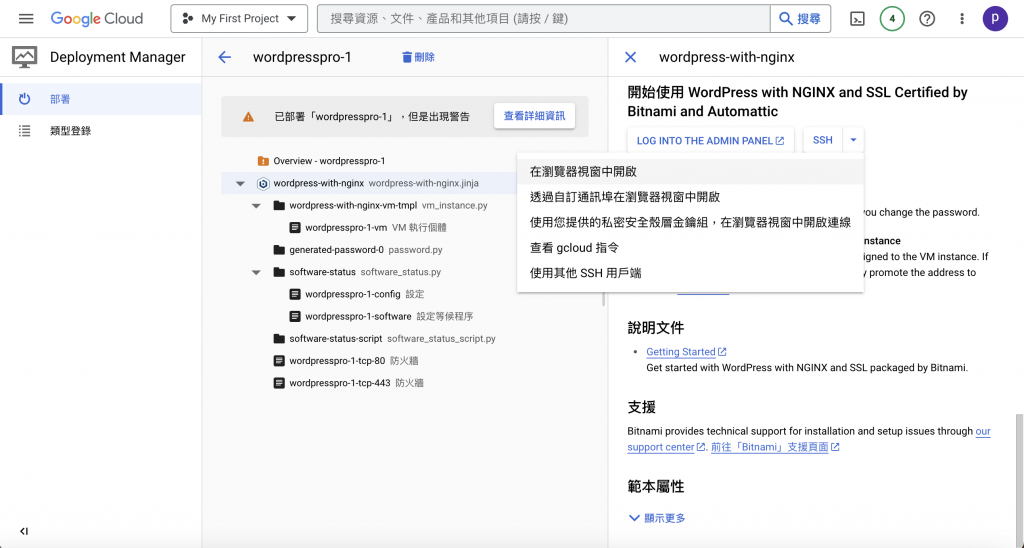The image size is (1024, 548).
Task: Open the help question mark icon
Action: tap(927, 19)
